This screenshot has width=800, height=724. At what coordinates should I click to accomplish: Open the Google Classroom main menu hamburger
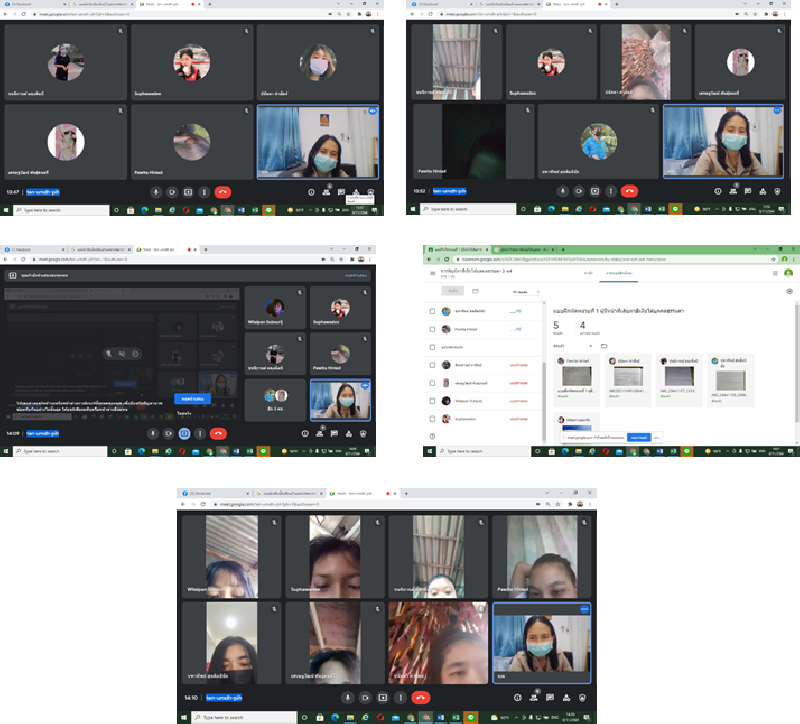coord(432,273)
